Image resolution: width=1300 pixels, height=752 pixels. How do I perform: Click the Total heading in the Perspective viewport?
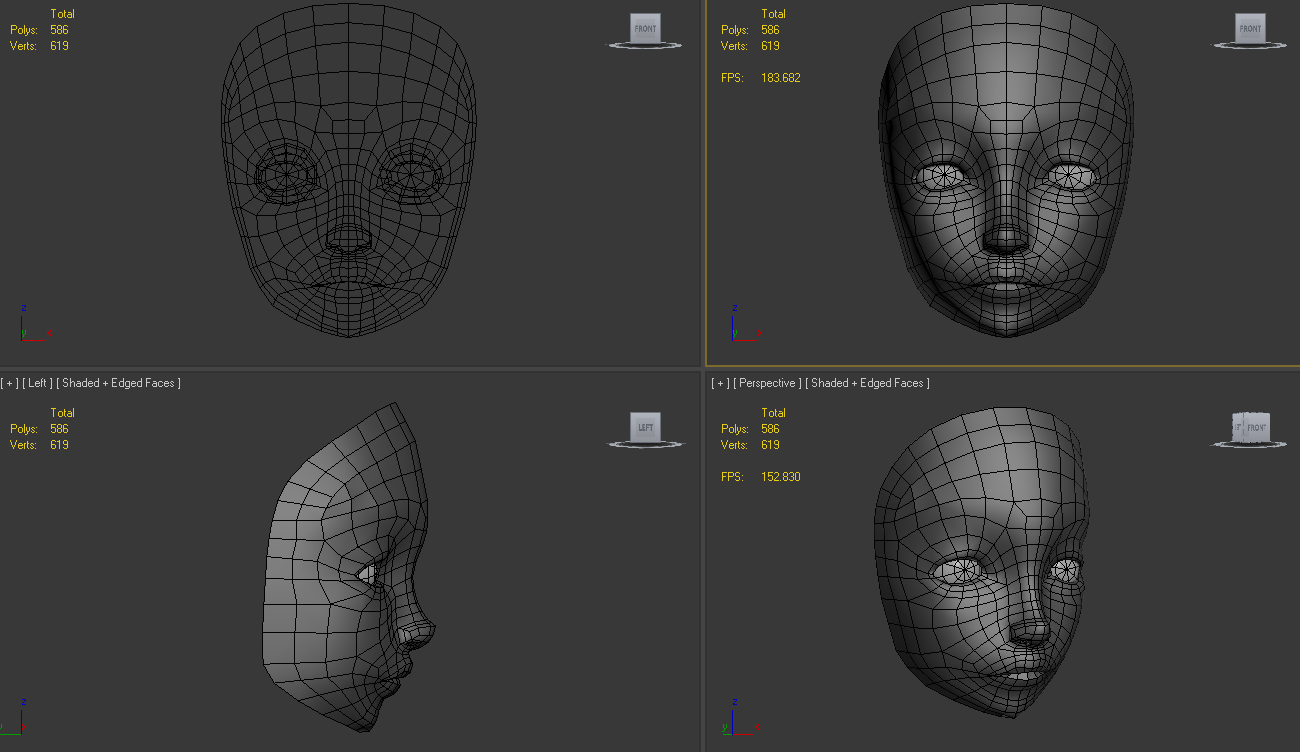(773, 413)
